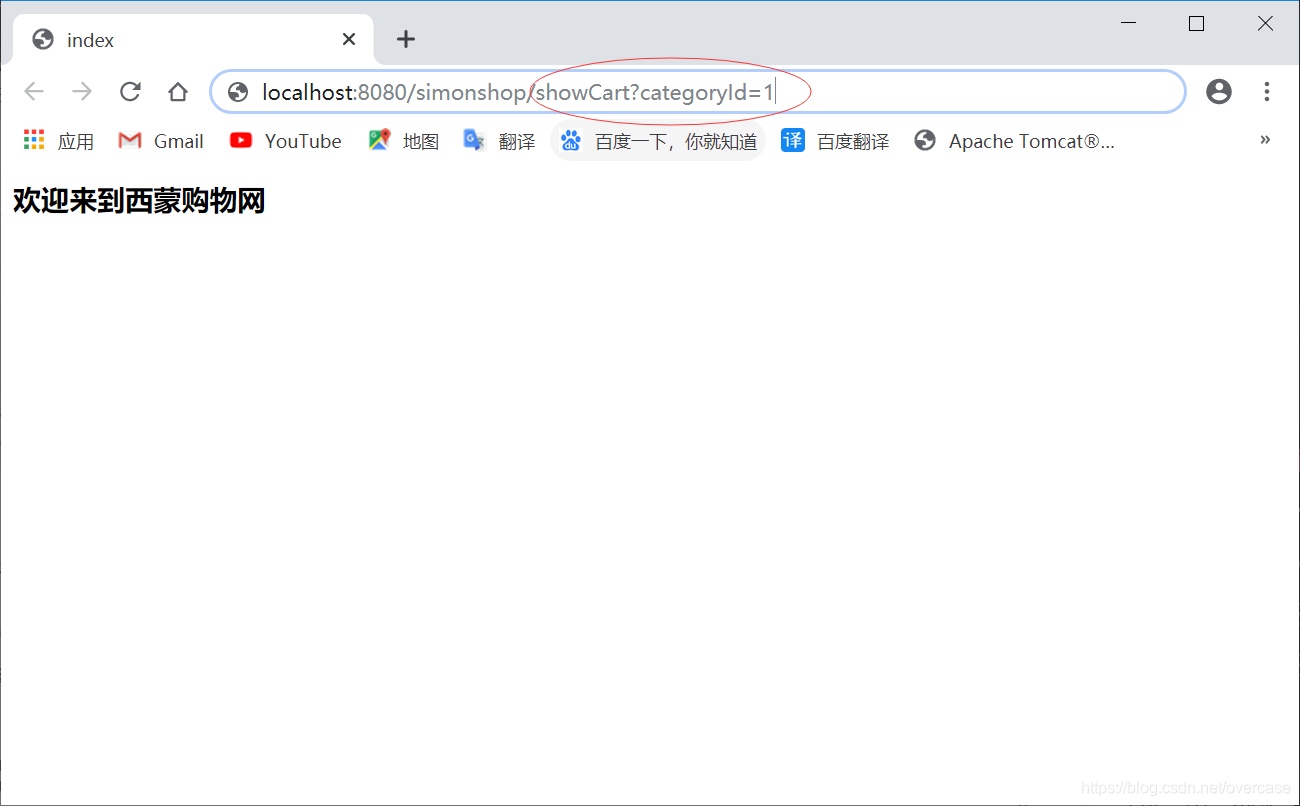
Task: Open the 翻译 bookmark
Action: pyautogui.click(x=500, y=141)
